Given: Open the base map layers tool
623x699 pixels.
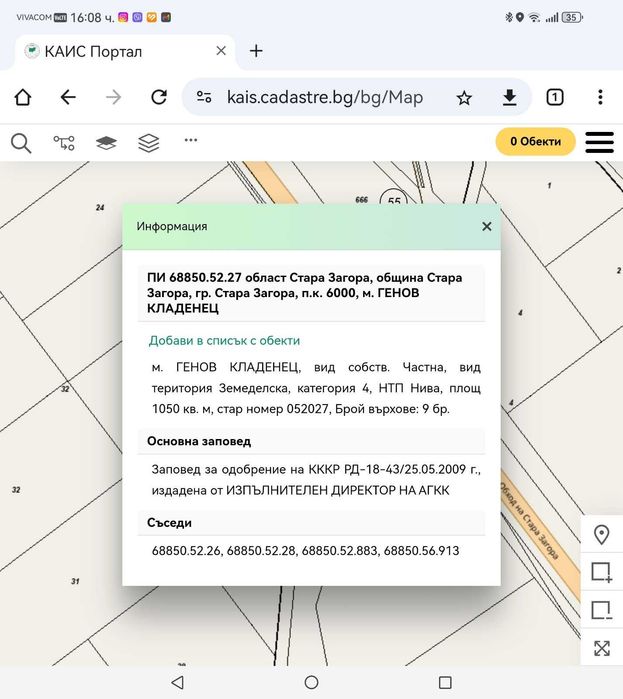Looking at the screenshot, I should [106, 143].
